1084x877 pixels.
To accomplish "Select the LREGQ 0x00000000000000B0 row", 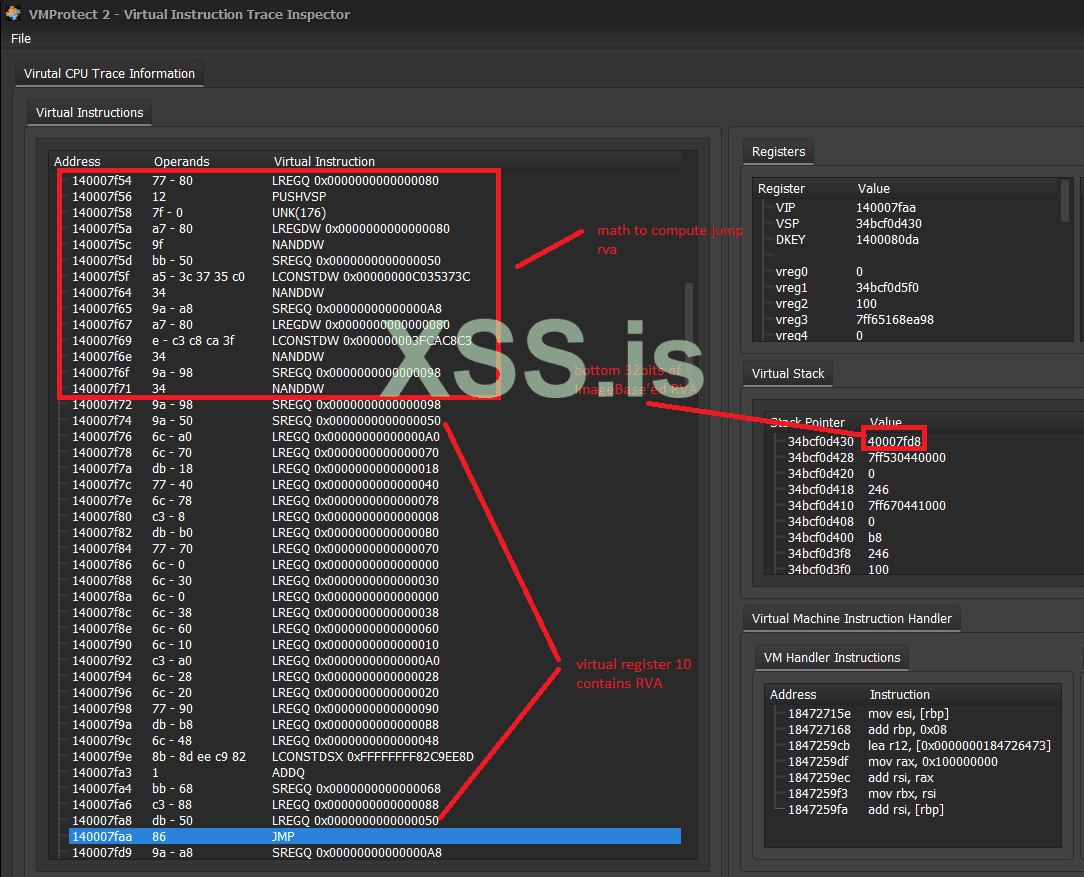I will coord(375,533).
